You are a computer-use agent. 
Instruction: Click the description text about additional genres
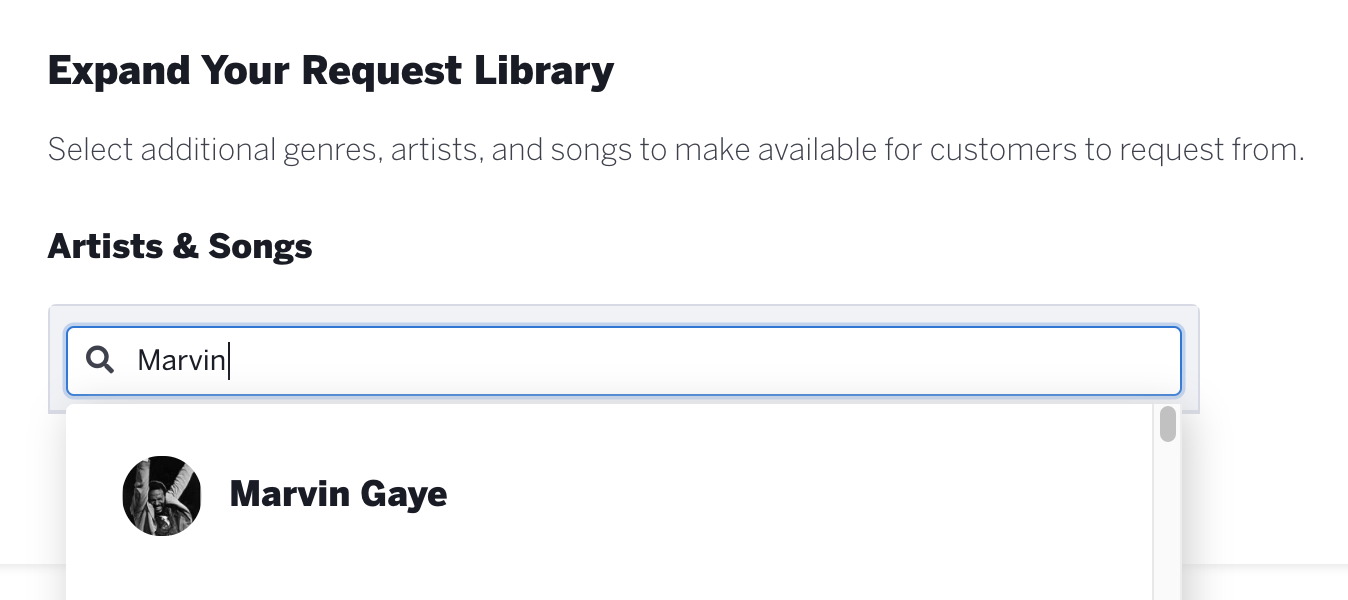(676, 150)
